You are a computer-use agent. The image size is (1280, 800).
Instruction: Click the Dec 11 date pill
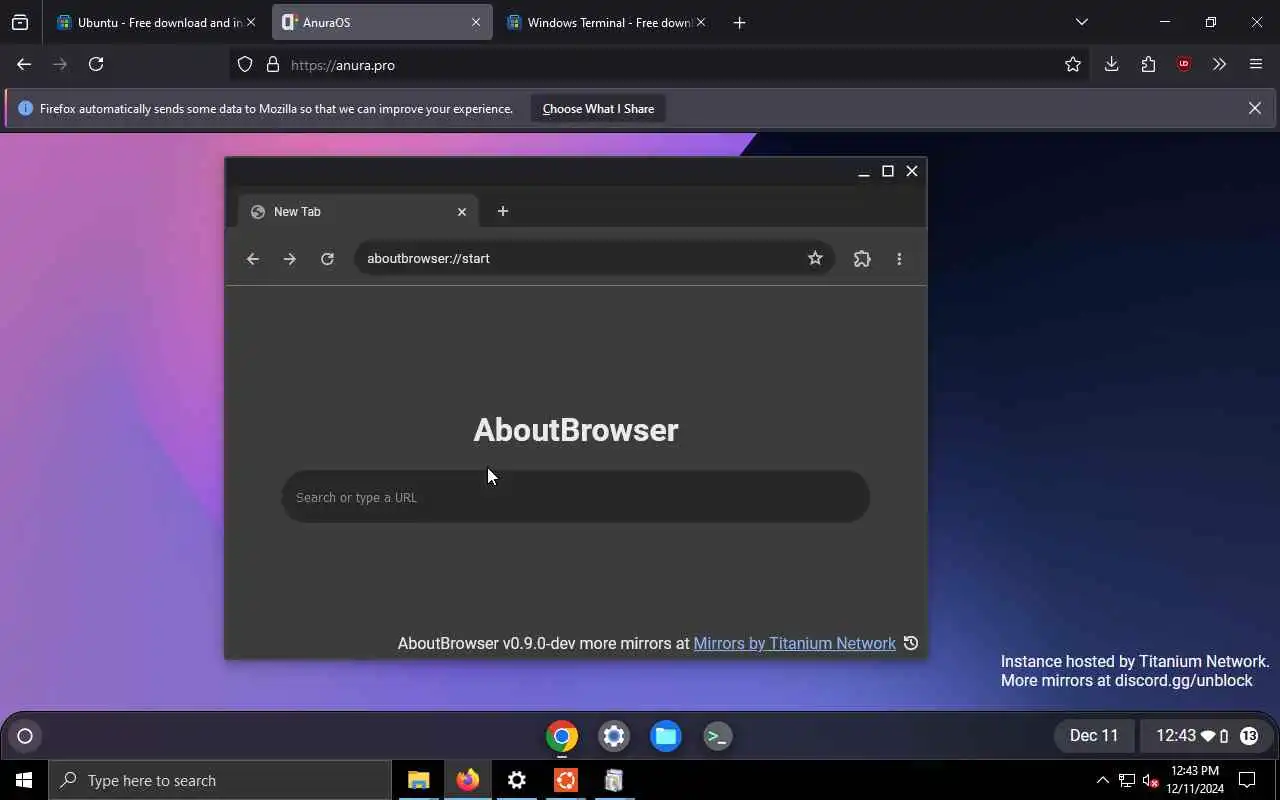click(x=1094, y=736)
